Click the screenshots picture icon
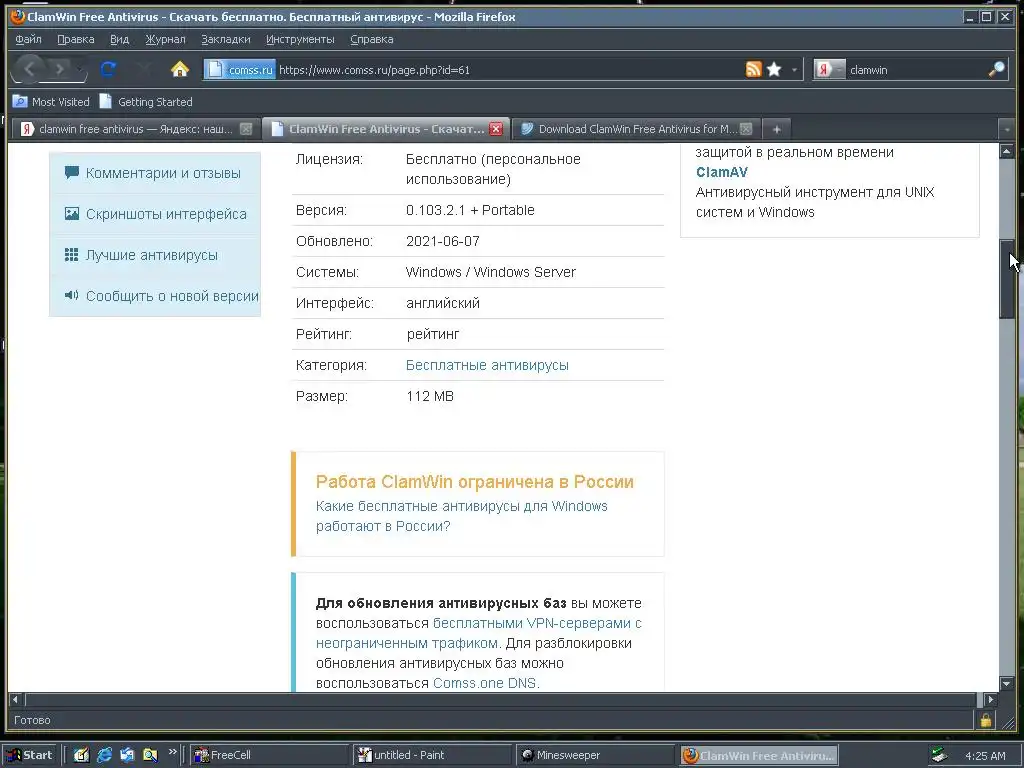 point(72,214)
